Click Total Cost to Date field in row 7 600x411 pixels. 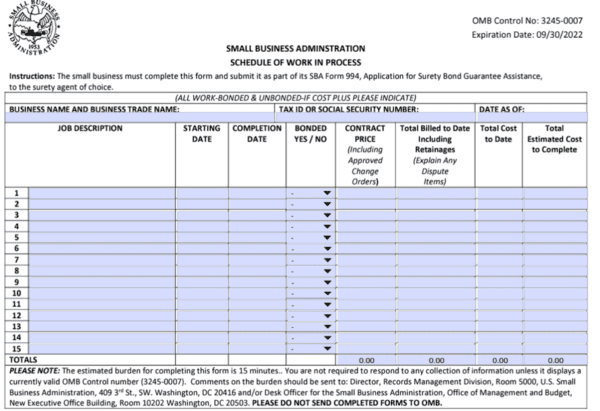tap(499, 260)
